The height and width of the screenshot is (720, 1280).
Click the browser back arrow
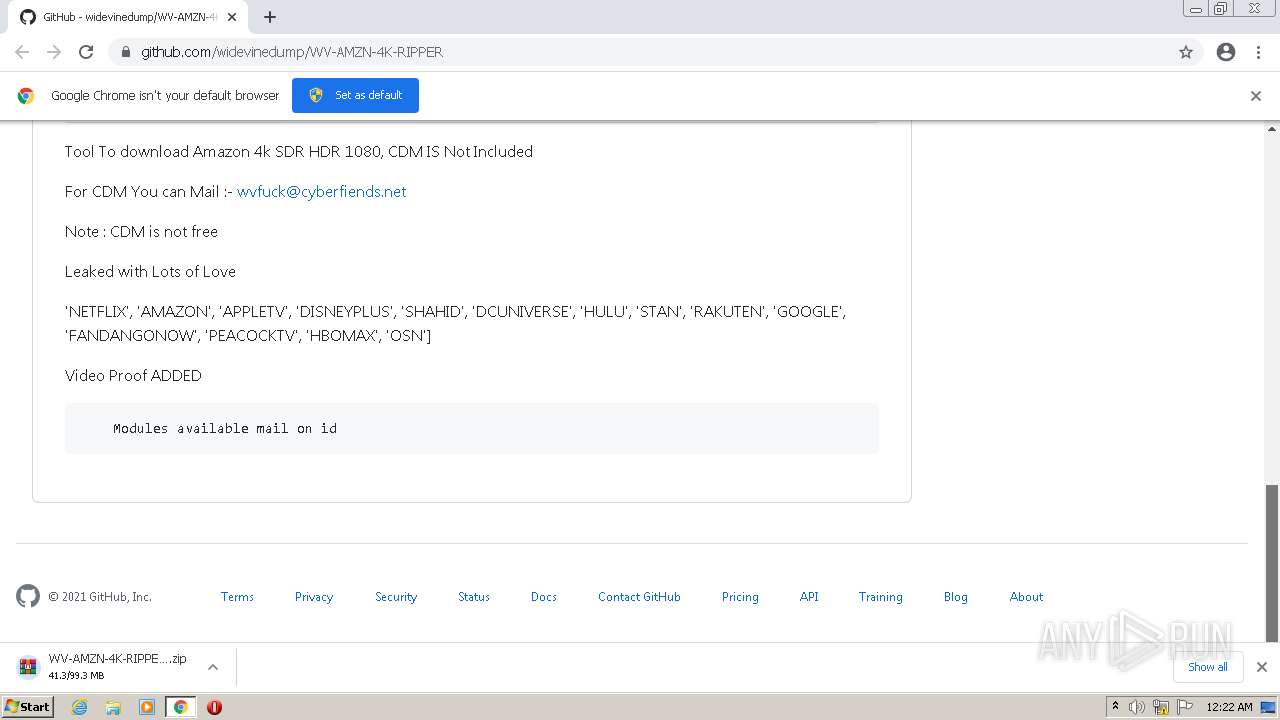(22, 52)
